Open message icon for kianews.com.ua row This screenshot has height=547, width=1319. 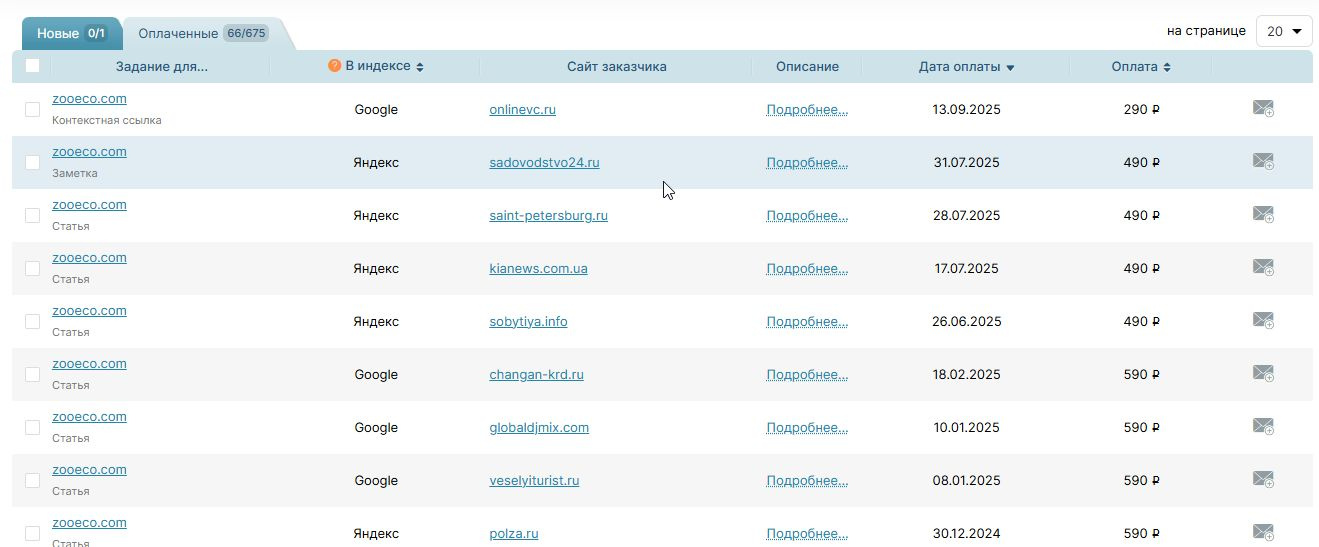1263,268
